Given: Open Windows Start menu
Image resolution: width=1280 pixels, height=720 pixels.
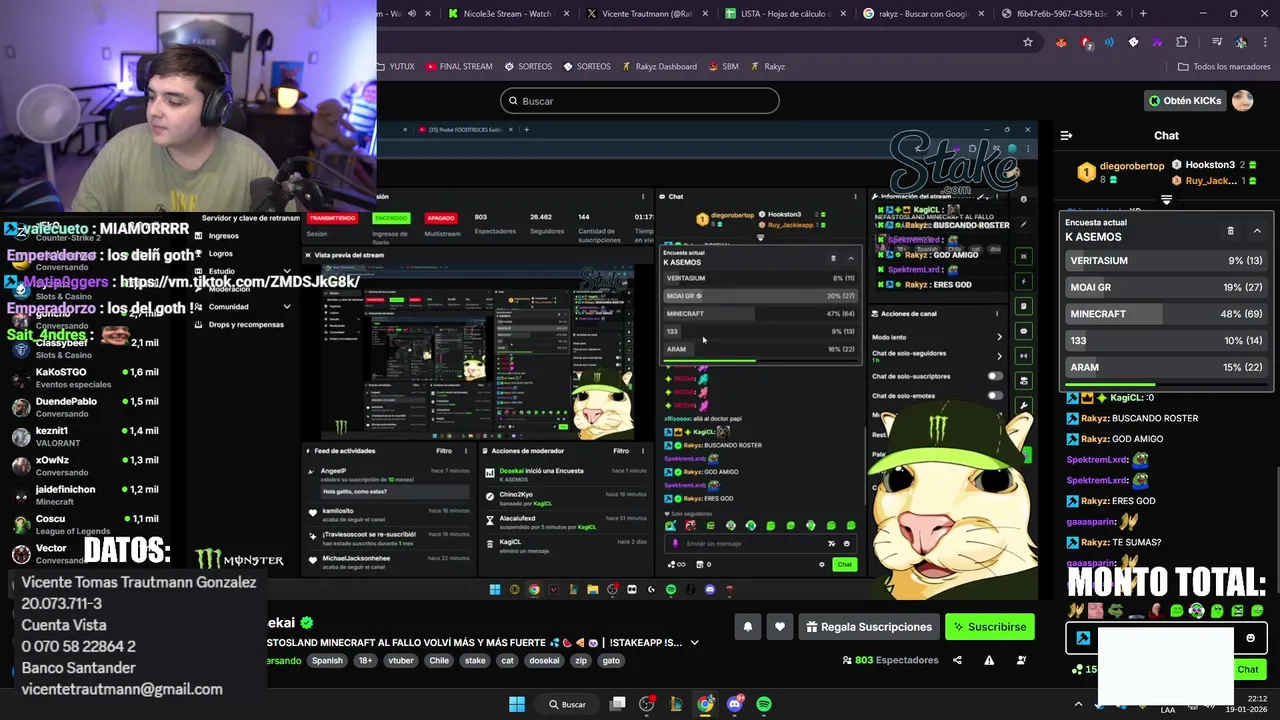Looking at the screenshot, I should [517, 704].
